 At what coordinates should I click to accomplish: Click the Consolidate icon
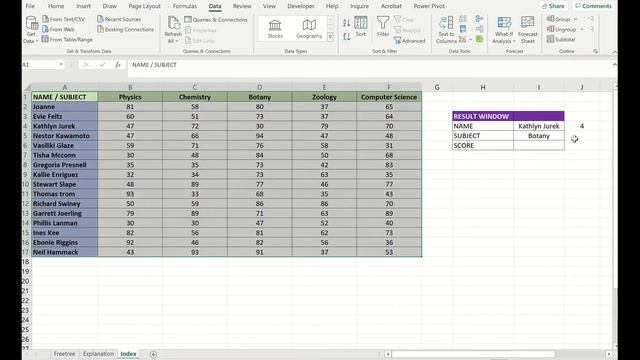coord(480,19)
